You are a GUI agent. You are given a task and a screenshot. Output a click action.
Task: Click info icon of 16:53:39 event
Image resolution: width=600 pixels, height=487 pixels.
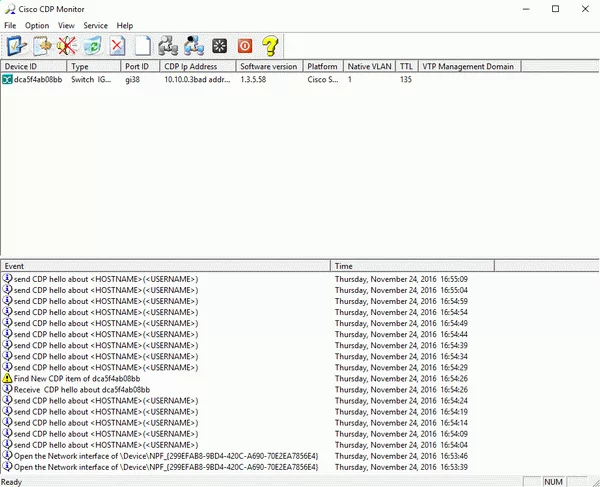tap(7, 467)
